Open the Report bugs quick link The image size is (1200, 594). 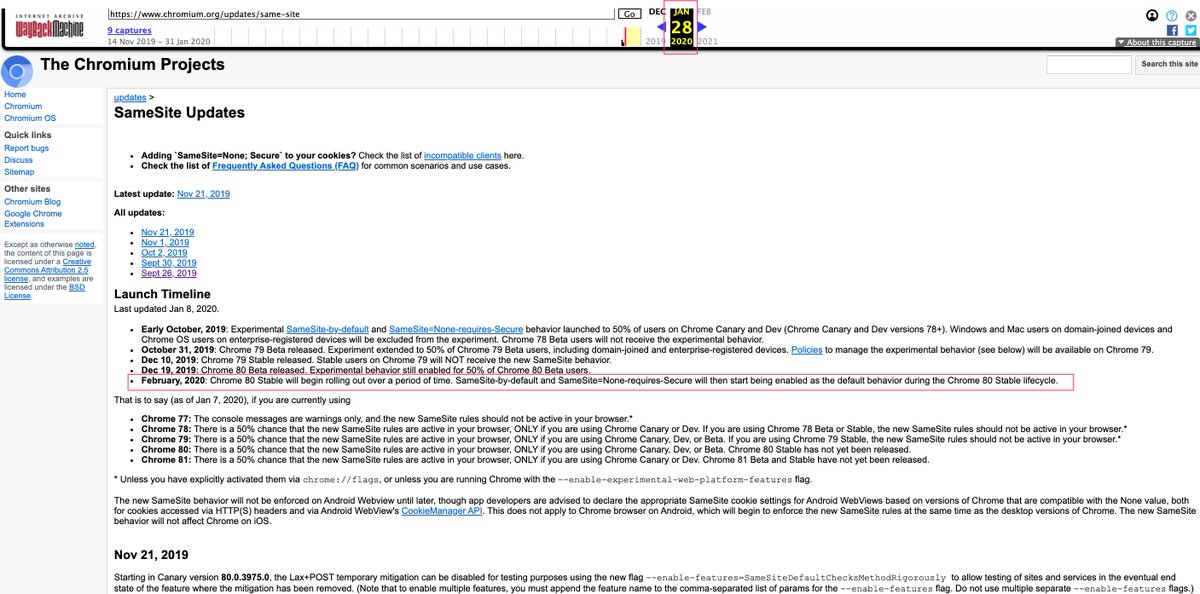pyautogui.click(x=26, y=148)
